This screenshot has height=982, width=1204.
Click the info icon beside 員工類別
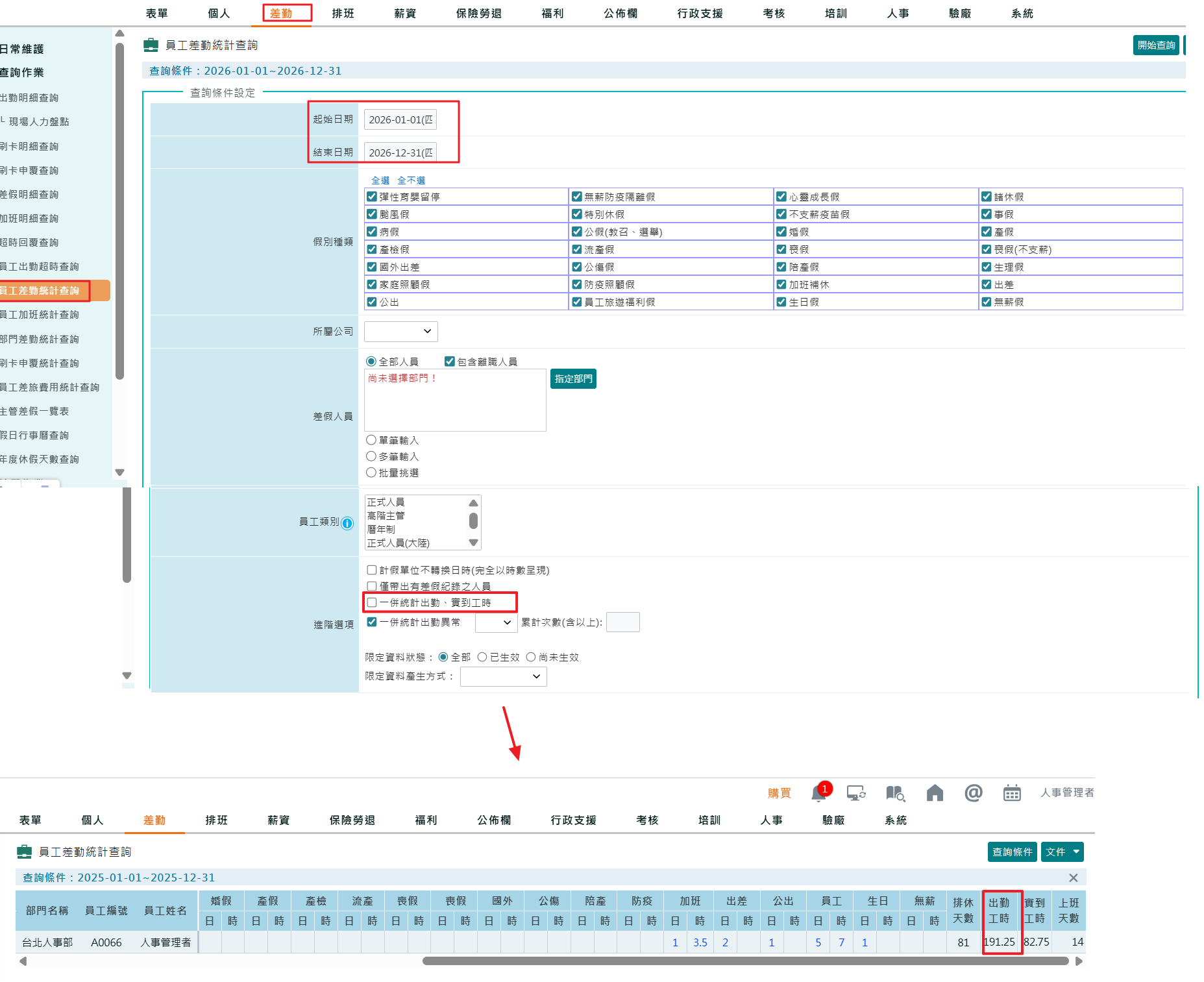[348, 523]
